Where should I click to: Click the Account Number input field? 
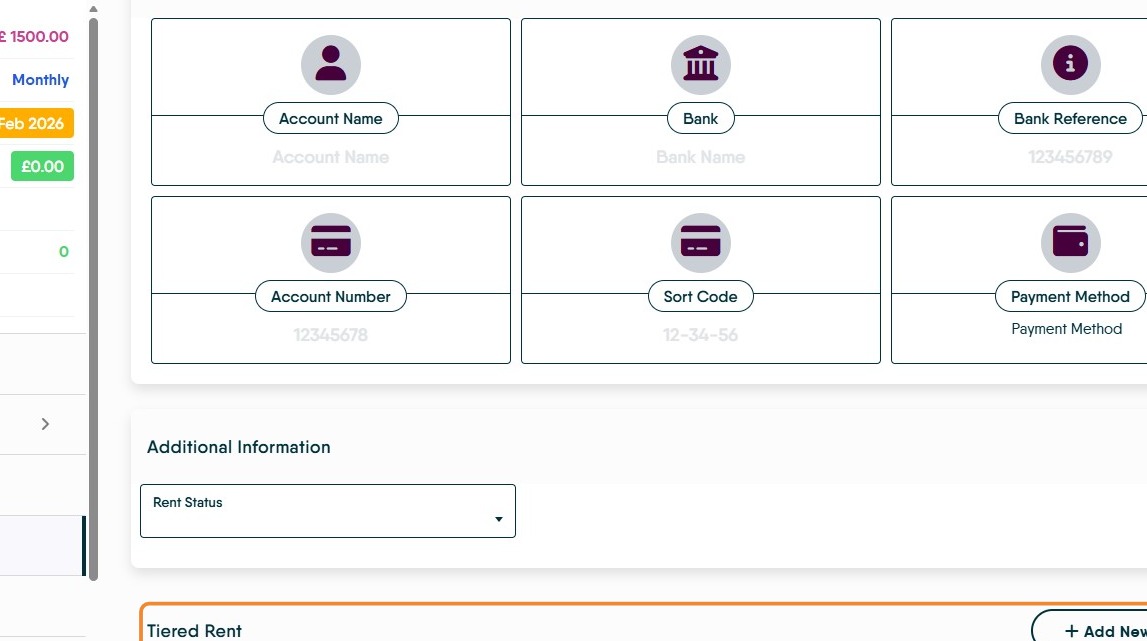point(331,335)
